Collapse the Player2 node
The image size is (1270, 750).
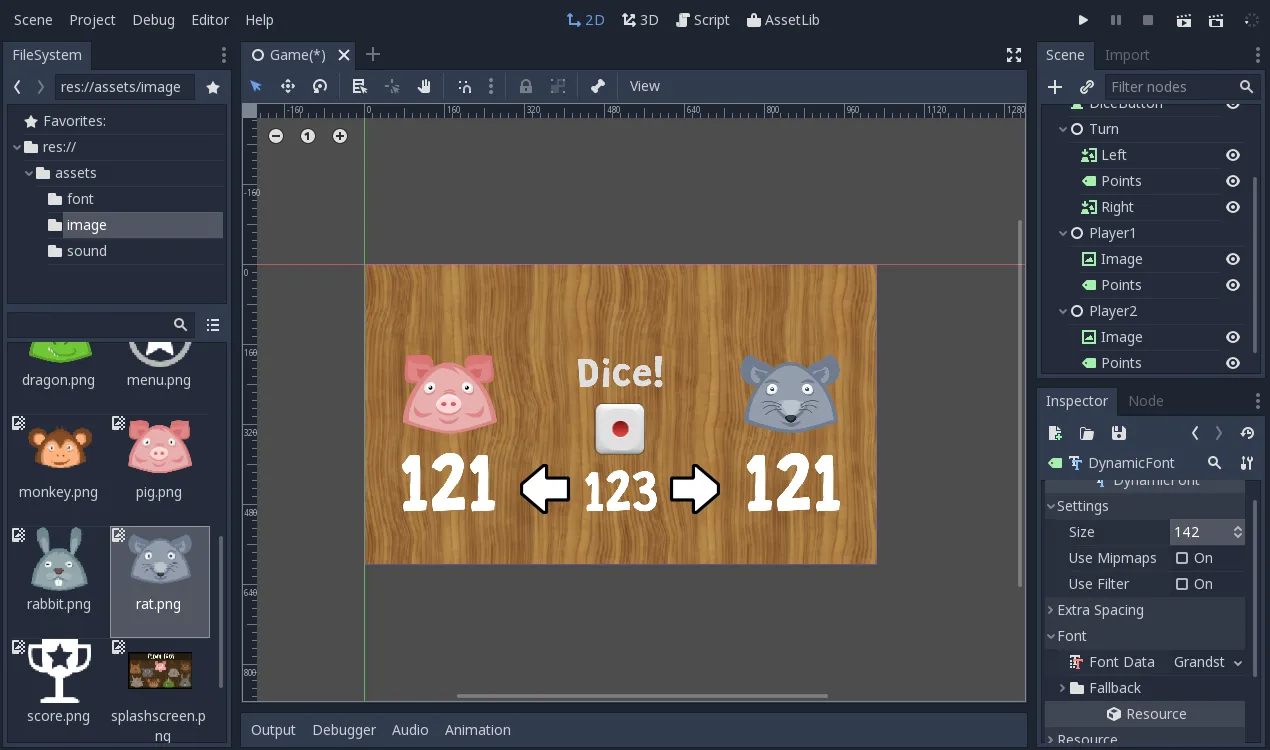tap(1063, 311)
